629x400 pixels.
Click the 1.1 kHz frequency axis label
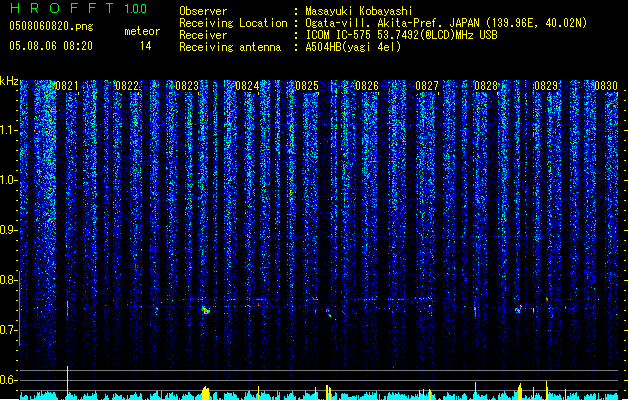coord(8,130)
